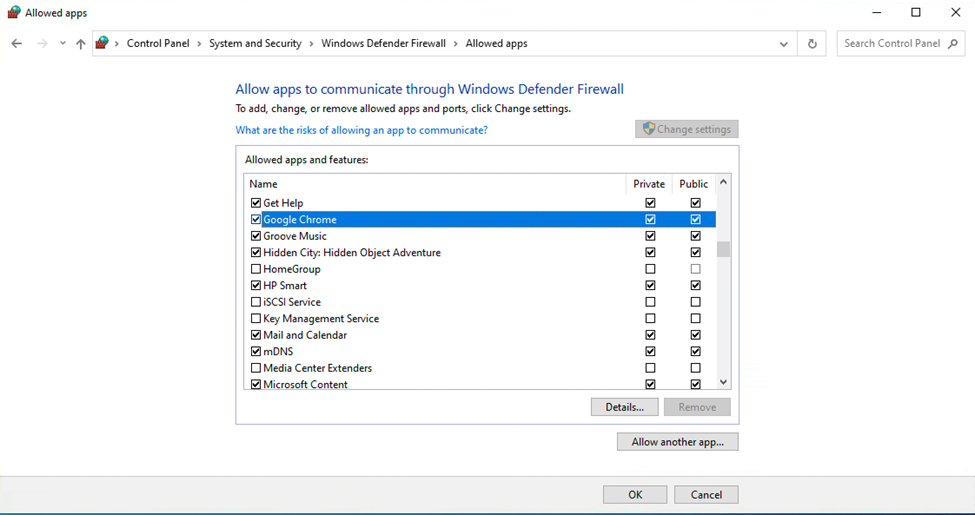Enable iSCSI Service name checkbox
Viewport: 975px width, 515px height.
click(x=256, y=302)
